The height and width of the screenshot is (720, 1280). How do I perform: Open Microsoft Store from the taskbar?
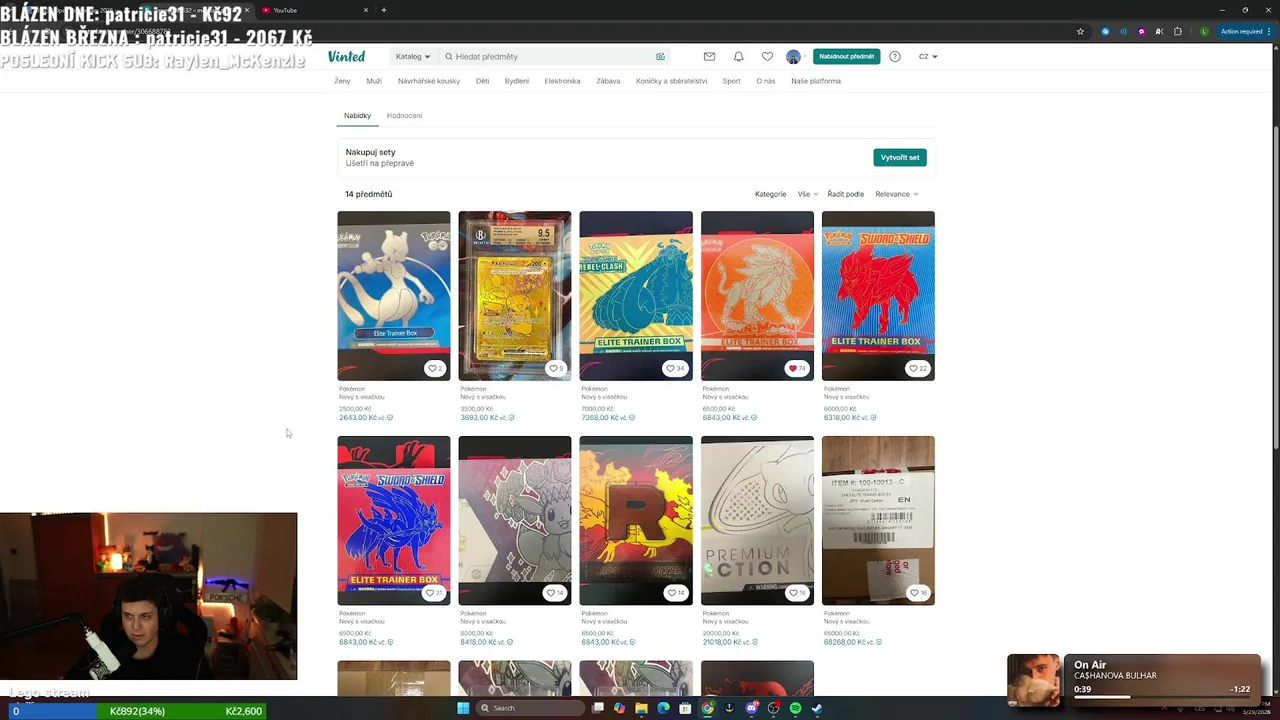pos(685,708)
